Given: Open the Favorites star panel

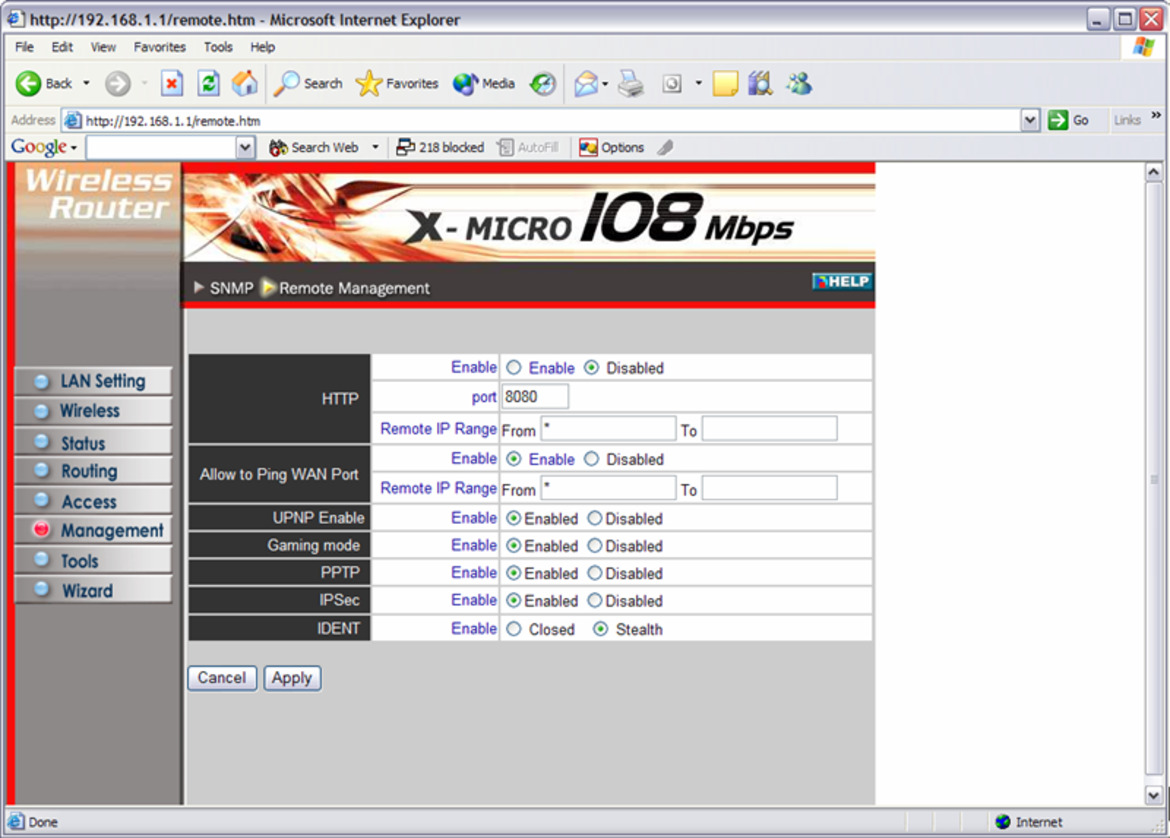Looking at the screenshot, I should [397, 84].
